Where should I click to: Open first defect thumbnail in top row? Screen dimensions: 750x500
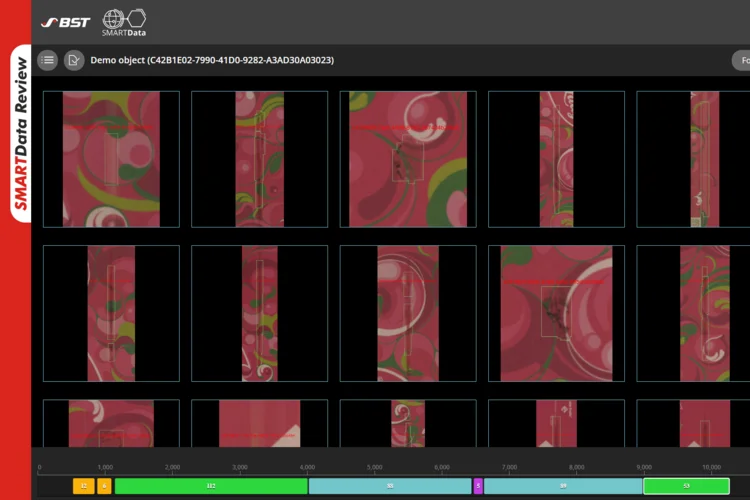(111, 159)
